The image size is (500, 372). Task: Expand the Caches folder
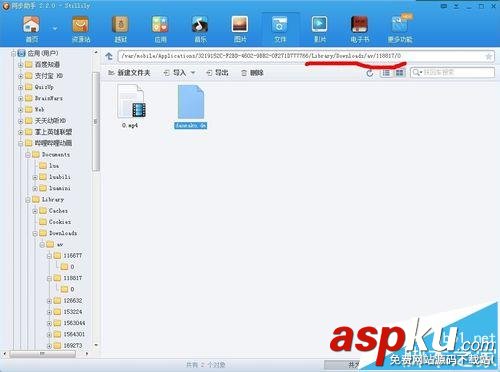[35, 211]
